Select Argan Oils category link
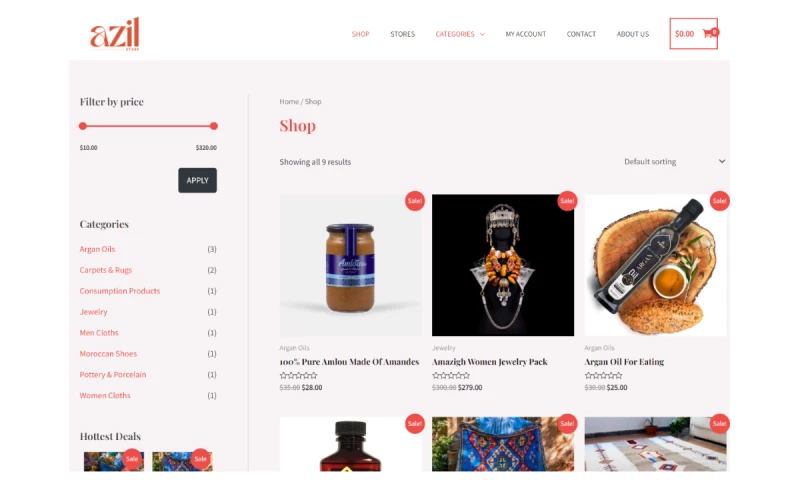 [x=97, y=249]
